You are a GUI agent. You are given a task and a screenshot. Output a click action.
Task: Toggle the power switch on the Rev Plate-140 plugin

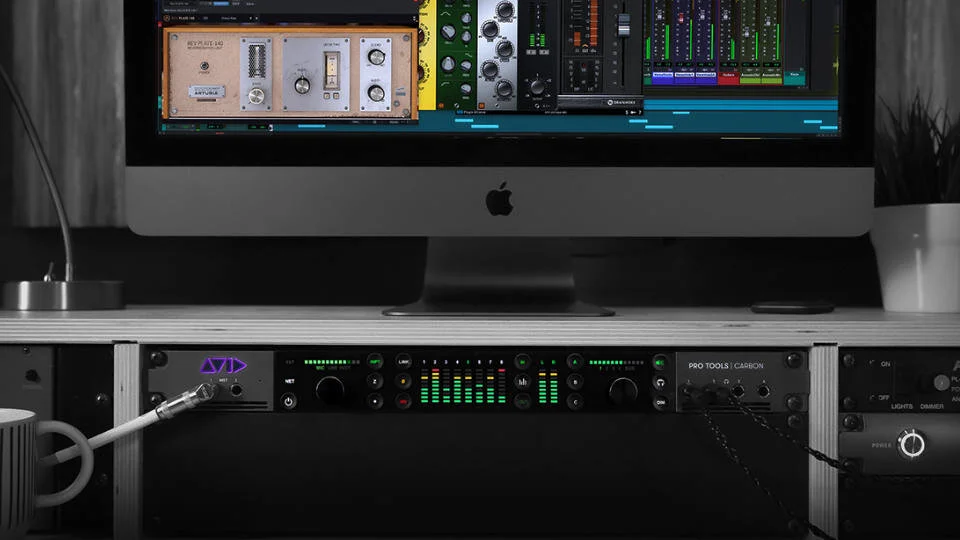click(204, 66)
